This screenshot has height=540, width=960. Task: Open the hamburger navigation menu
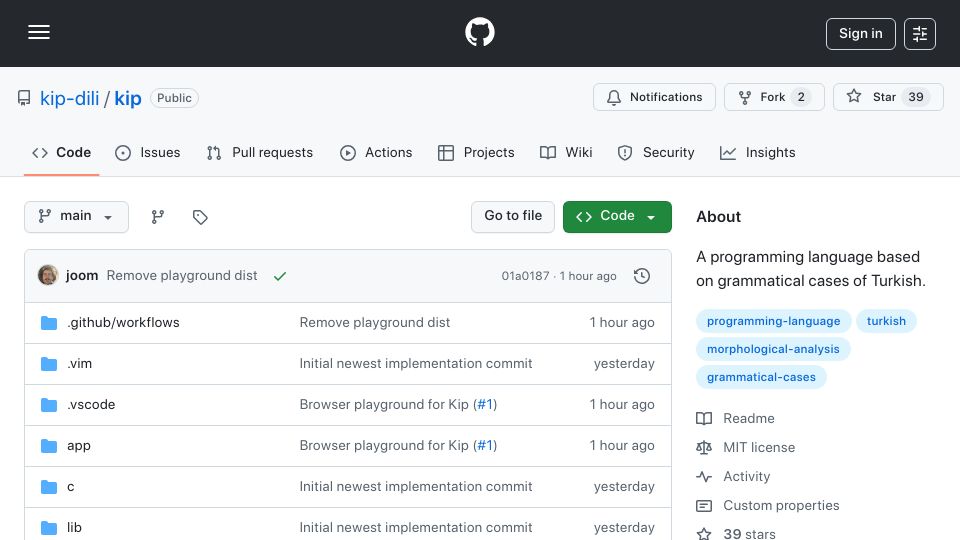pyautogui.click(x=39, y=32)
